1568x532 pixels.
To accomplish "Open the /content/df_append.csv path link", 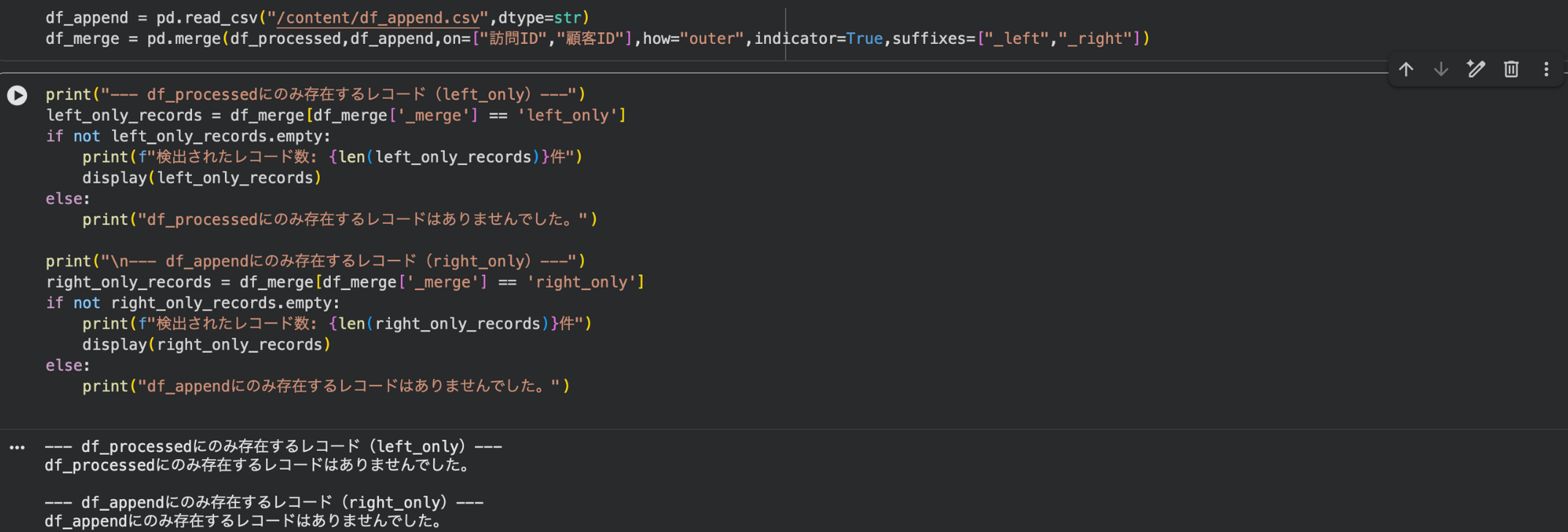I will click(378, 18).
